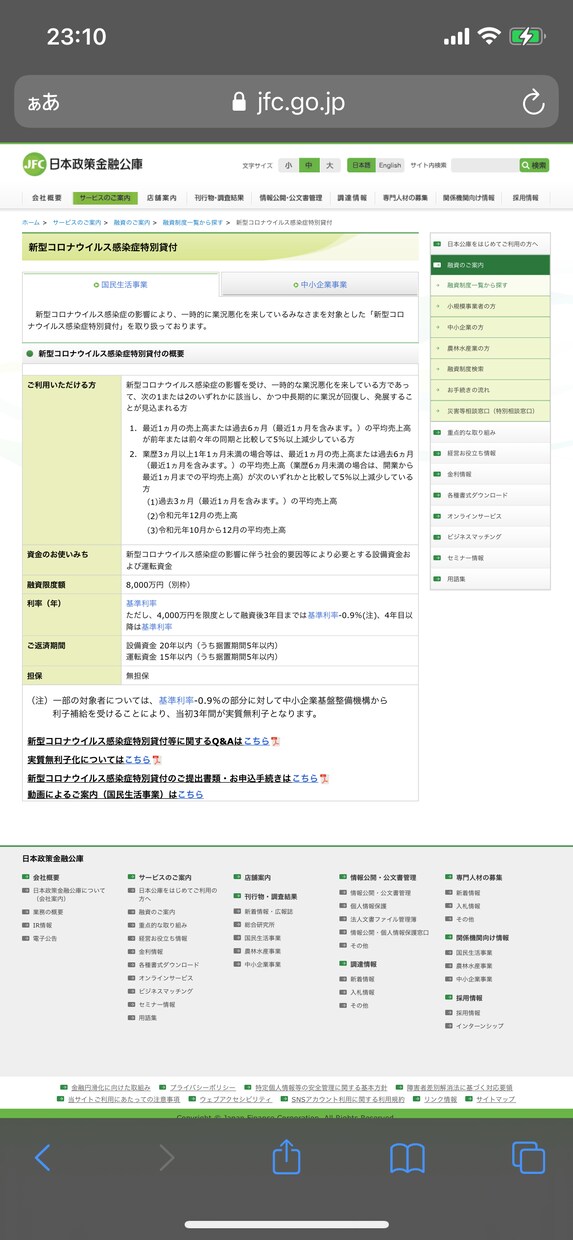
Task: Open sidebar 重点的な取り組み
Action: point(489,432)
